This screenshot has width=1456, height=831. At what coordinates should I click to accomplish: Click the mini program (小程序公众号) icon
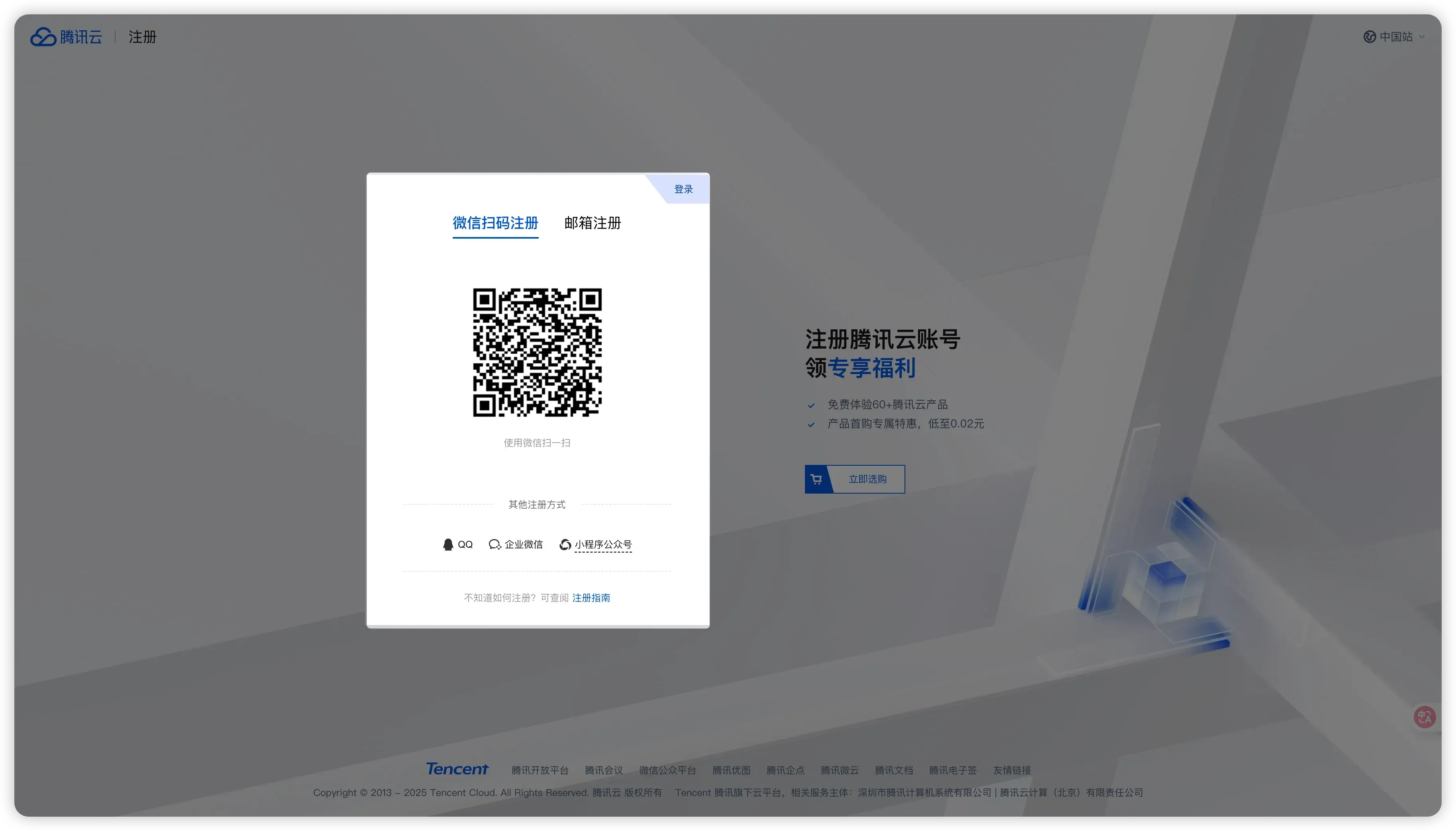pyautogui.click(x=565, y=545)
